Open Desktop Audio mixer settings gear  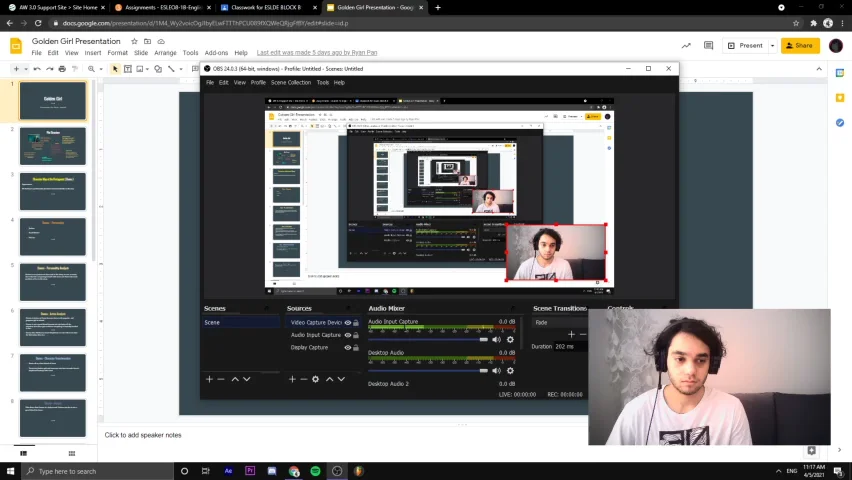[x=510, y=371]
